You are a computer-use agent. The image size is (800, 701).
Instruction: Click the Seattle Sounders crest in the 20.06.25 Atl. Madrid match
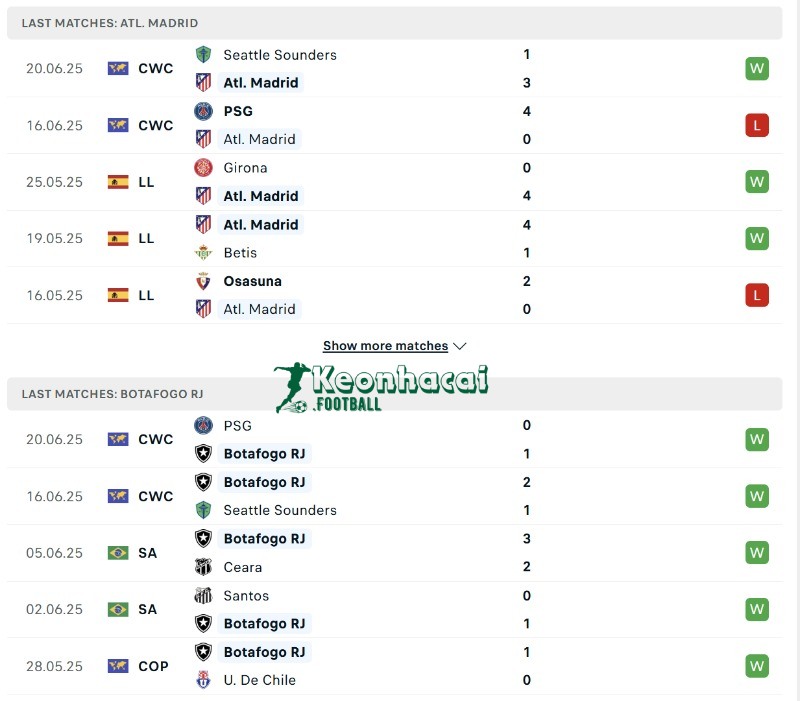203,55
